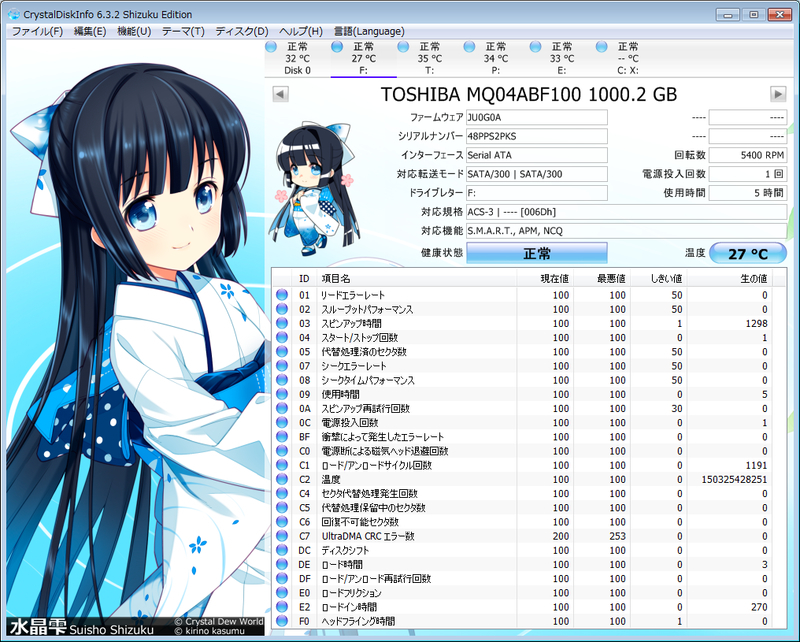800x642 pixels.
Task: Click the しきい値 column header
Action: point(659,279)
